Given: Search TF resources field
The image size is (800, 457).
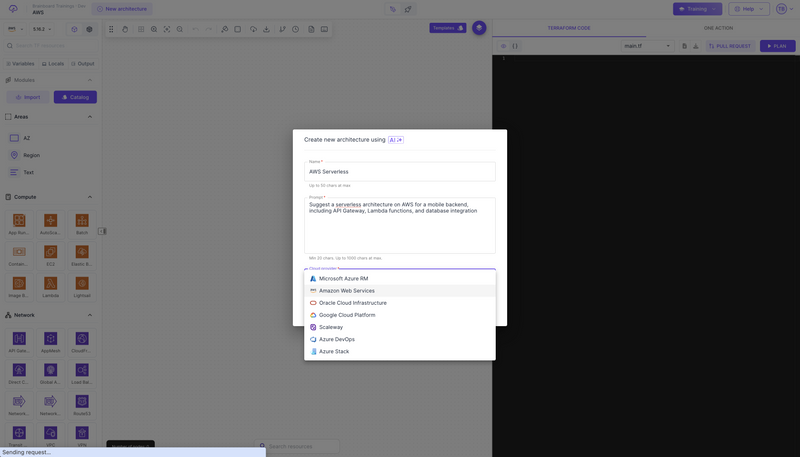Looking at the screenshot, I should 51,45.
